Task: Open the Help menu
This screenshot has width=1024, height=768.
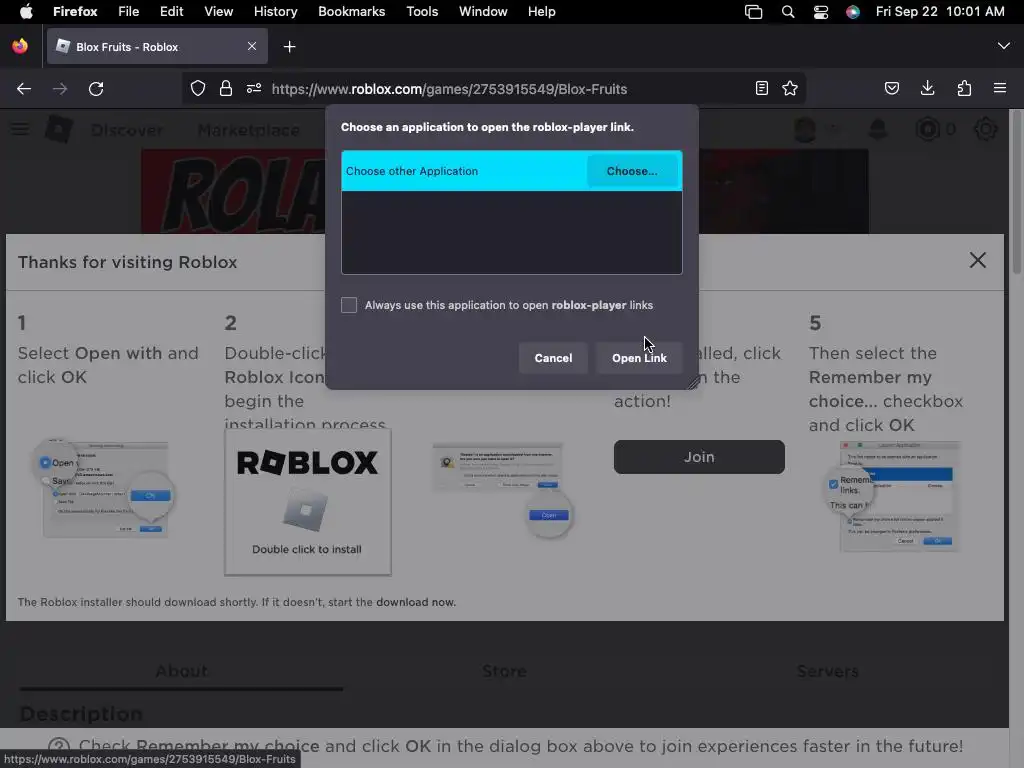Action: (x=541, y=11)
